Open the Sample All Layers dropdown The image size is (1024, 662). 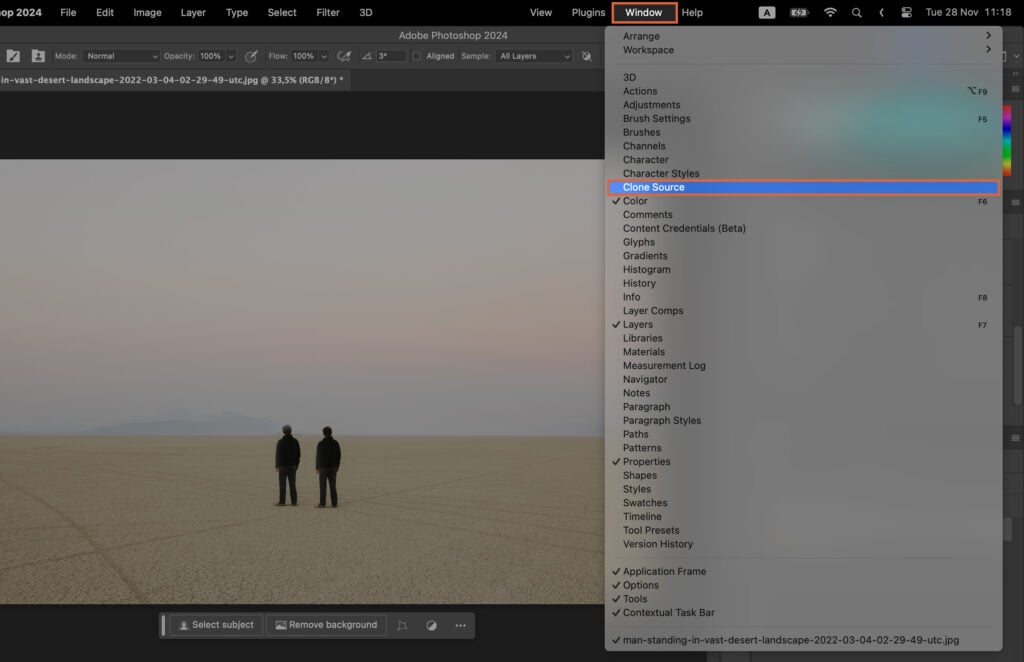533,56
